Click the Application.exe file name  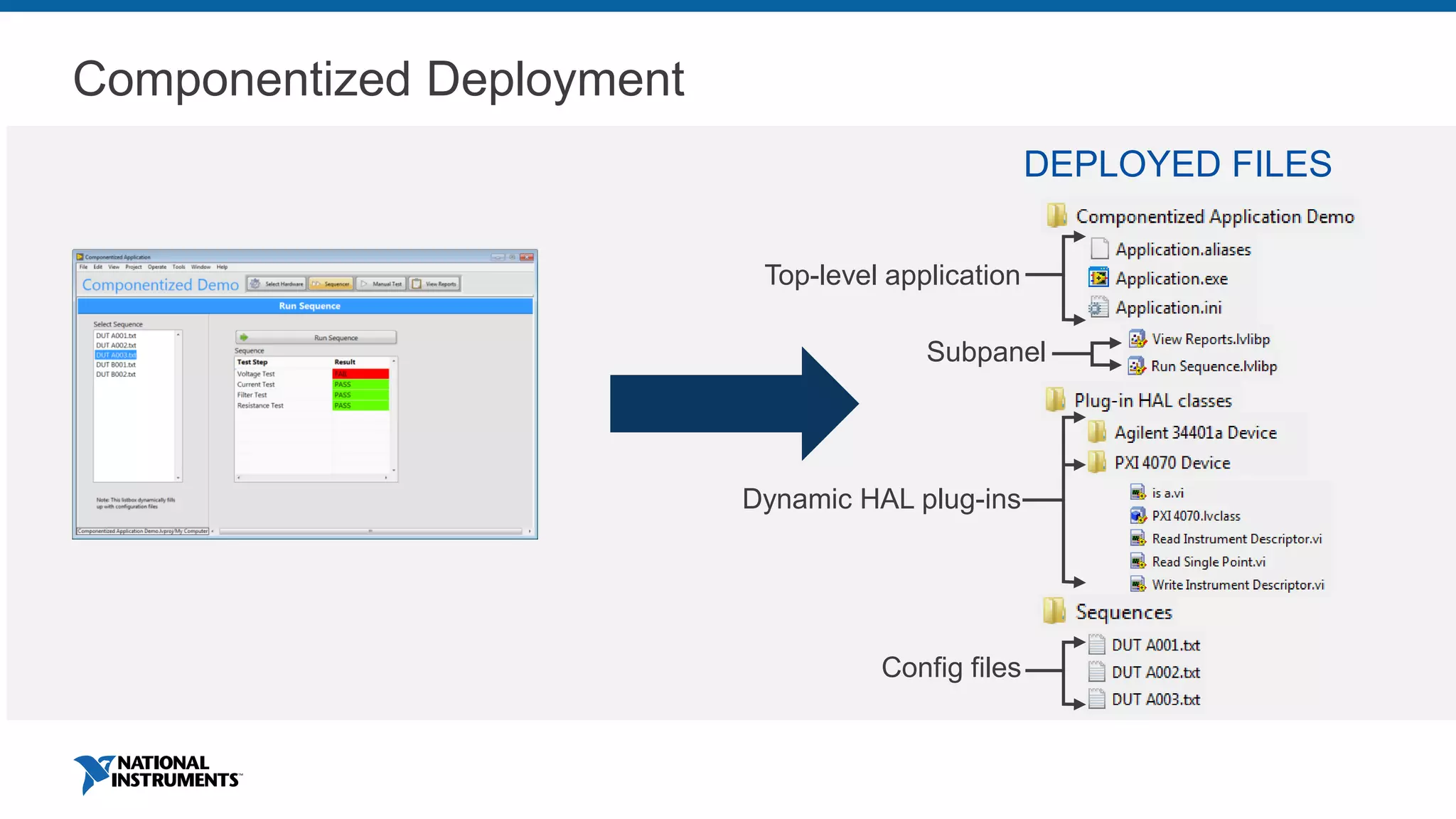click(x=1172, y=279)
